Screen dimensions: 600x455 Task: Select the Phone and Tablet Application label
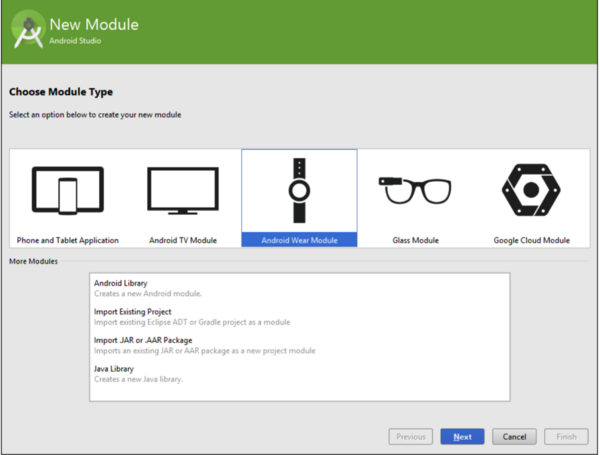(x=68, y=240)
